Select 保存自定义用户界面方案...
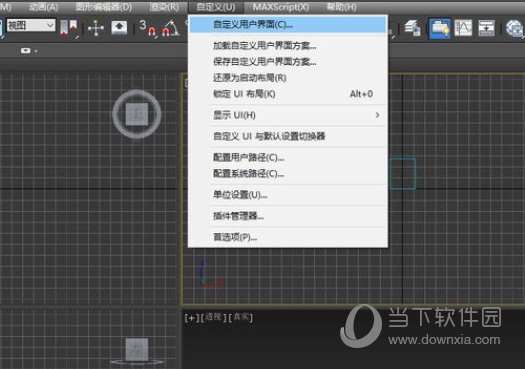This screenshot has width=525, height=369. pyautogui.click(x=288, y=62)
